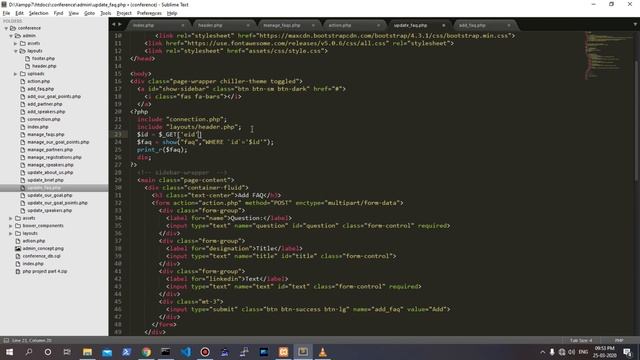Open the Tools menu
This screenshot has width=640, height=360.
click(x=105, y=13)
